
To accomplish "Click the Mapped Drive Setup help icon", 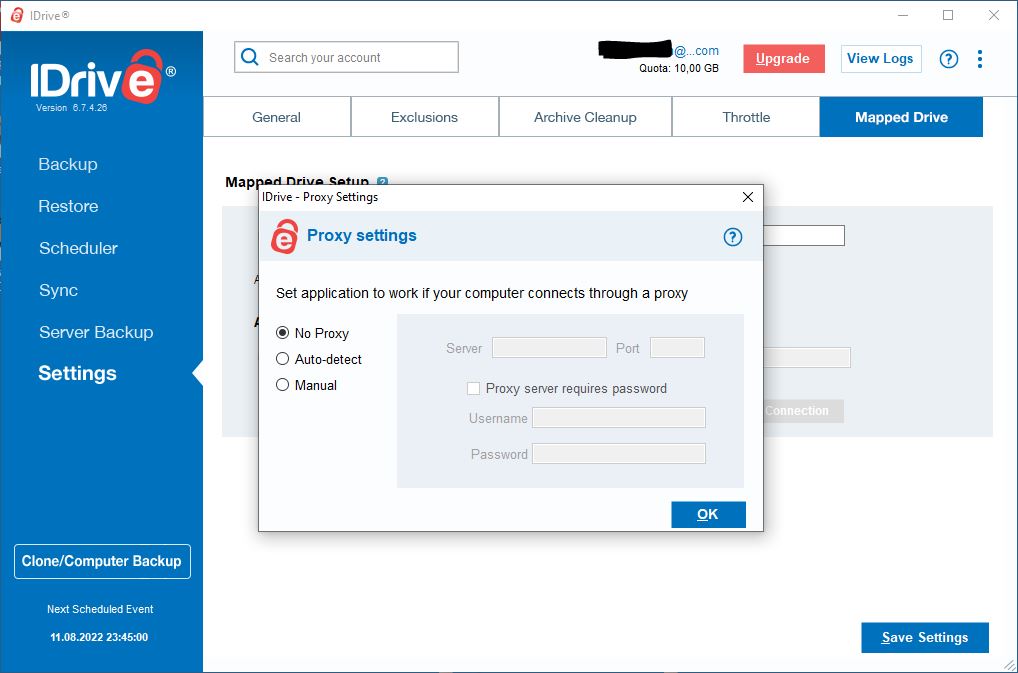I will click(382, 182).
